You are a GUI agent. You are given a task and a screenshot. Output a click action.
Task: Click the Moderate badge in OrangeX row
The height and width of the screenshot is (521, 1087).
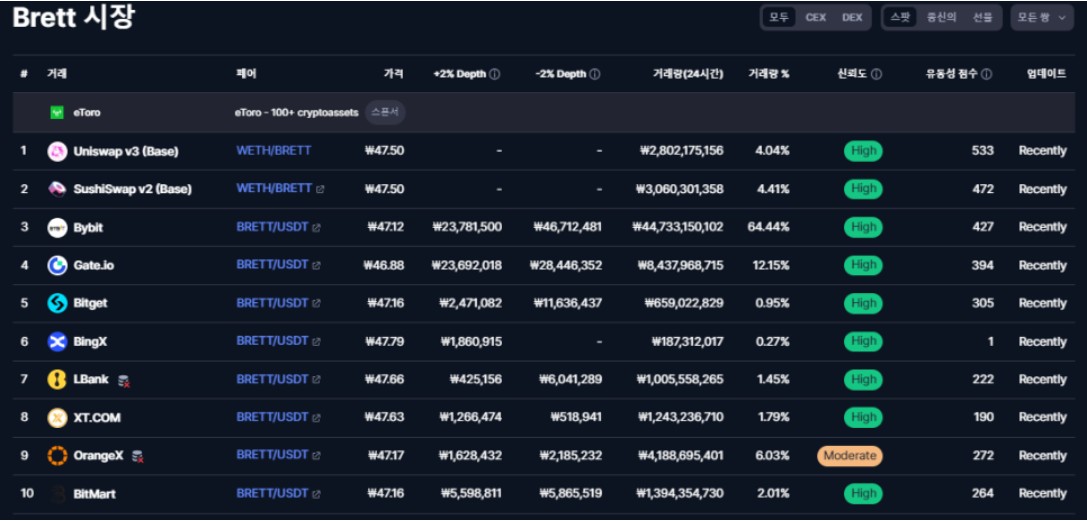pyautogui.click(x=850, y=456)
